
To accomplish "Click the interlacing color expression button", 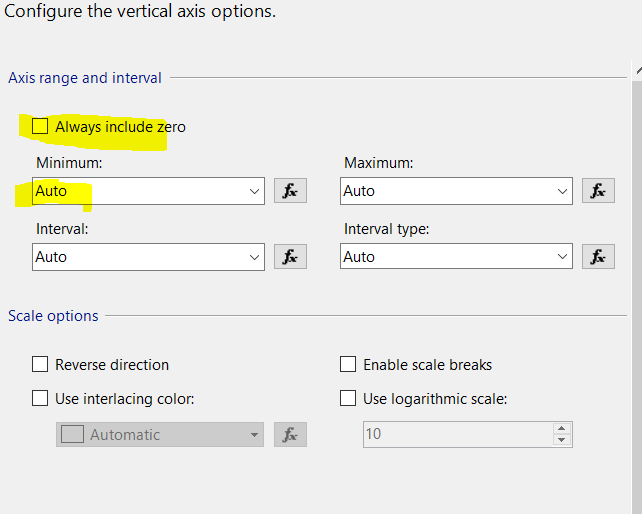I will (290, 435).
